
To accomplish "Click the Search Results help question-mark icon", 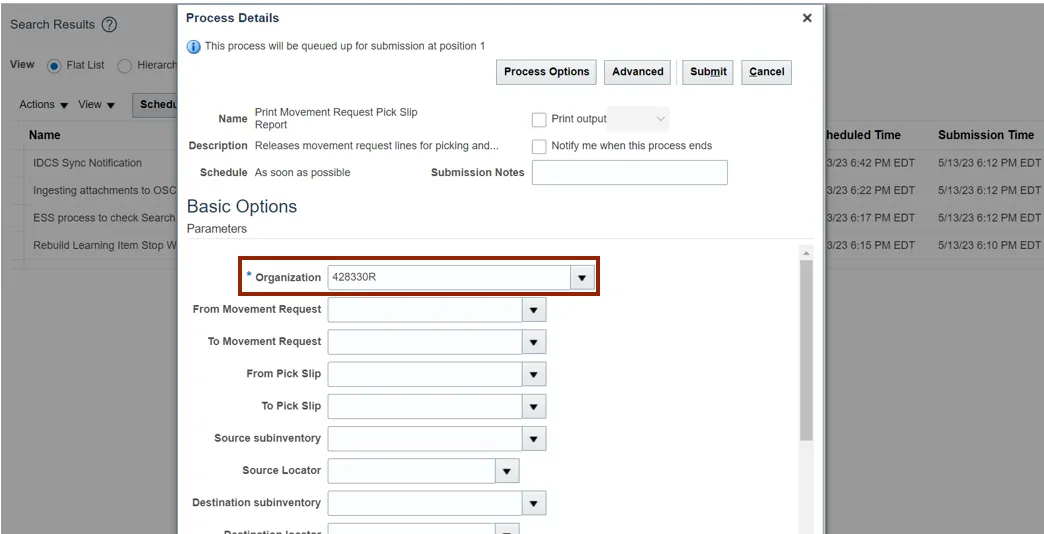I will 109,25.
